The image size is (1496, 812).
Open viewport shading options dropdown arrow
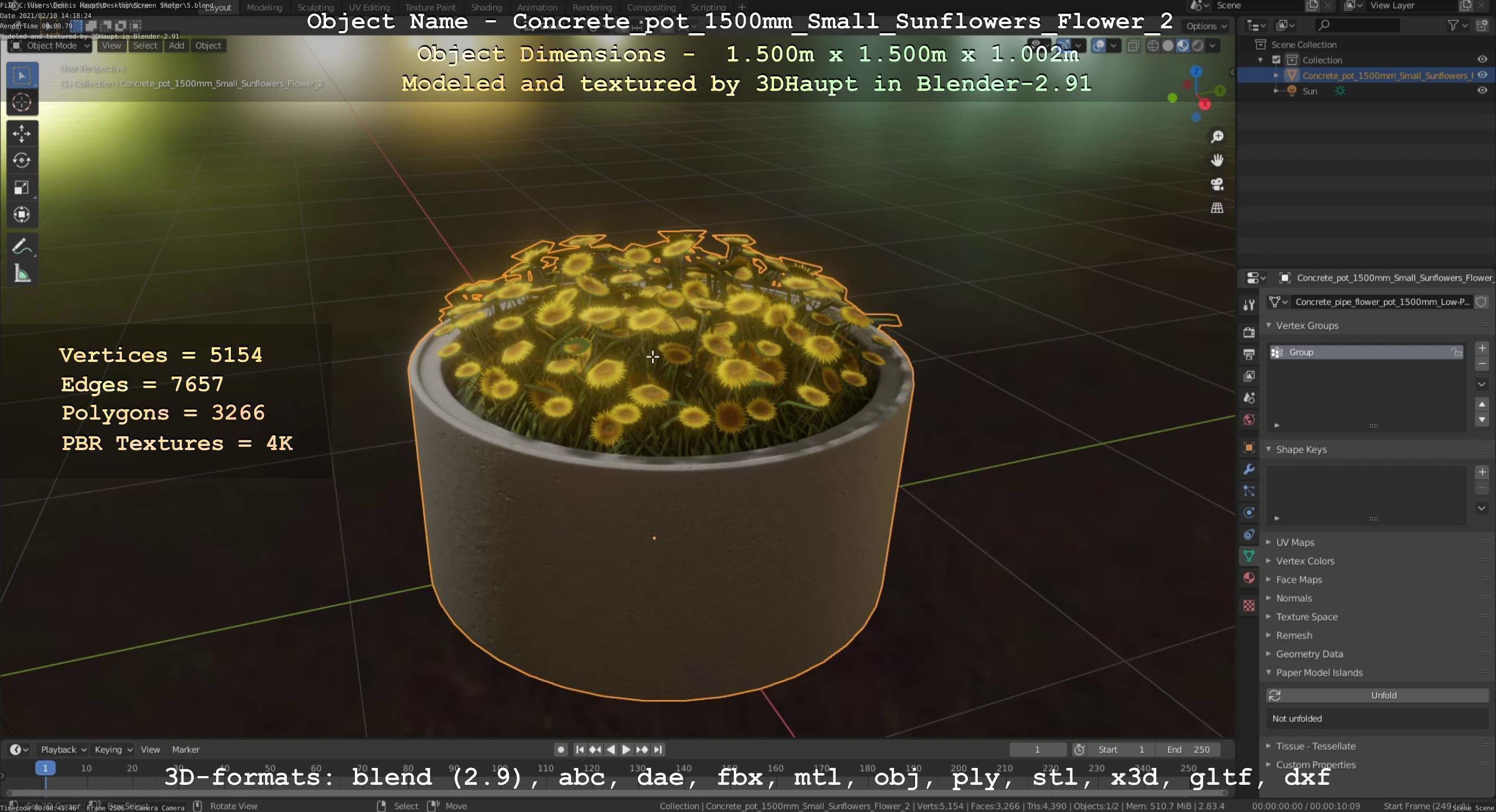pos(1213,45)
